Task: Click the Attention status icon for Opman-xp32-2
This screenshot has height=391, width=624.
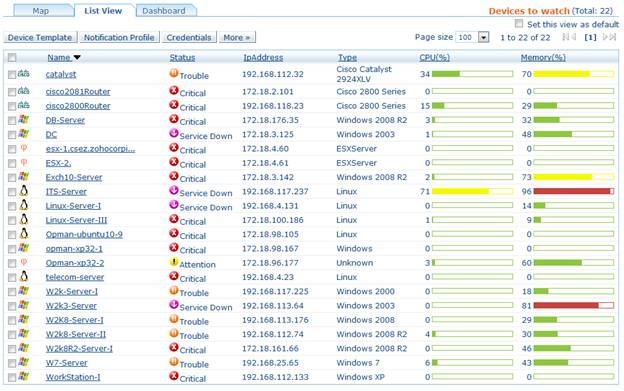Action: (174, 262)
